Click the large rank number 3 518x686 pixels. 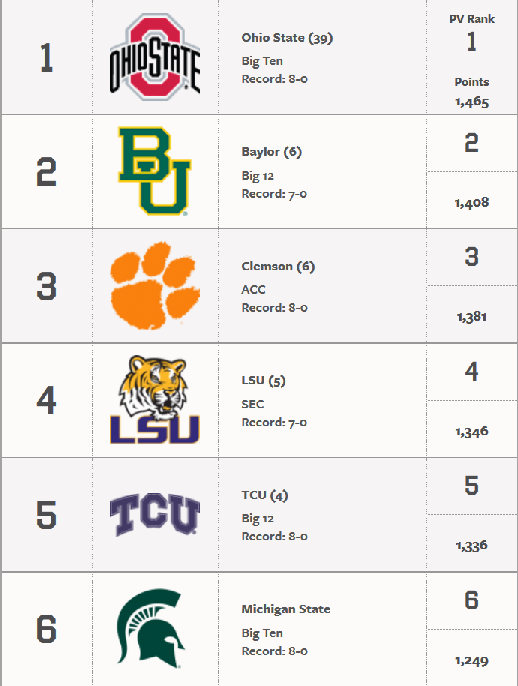click(46, 286)
